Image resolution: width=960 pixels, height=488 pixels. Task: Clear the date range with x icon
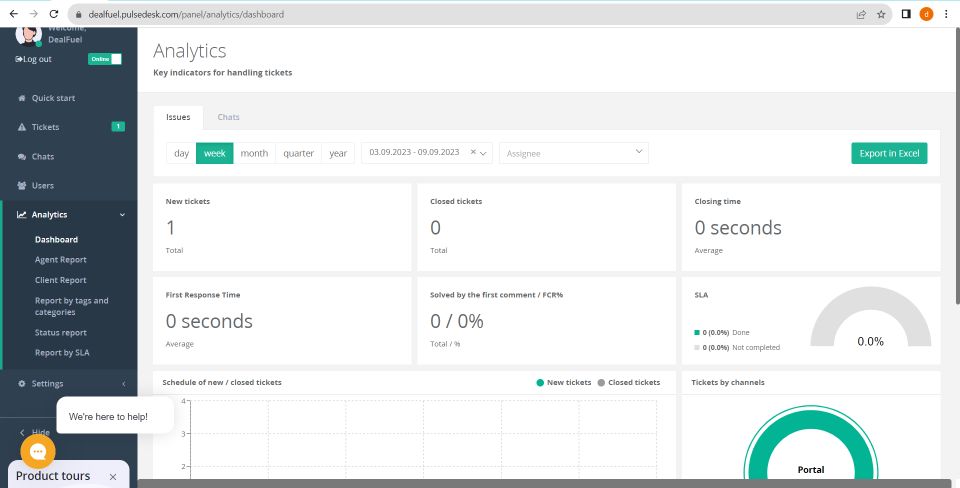473,152
